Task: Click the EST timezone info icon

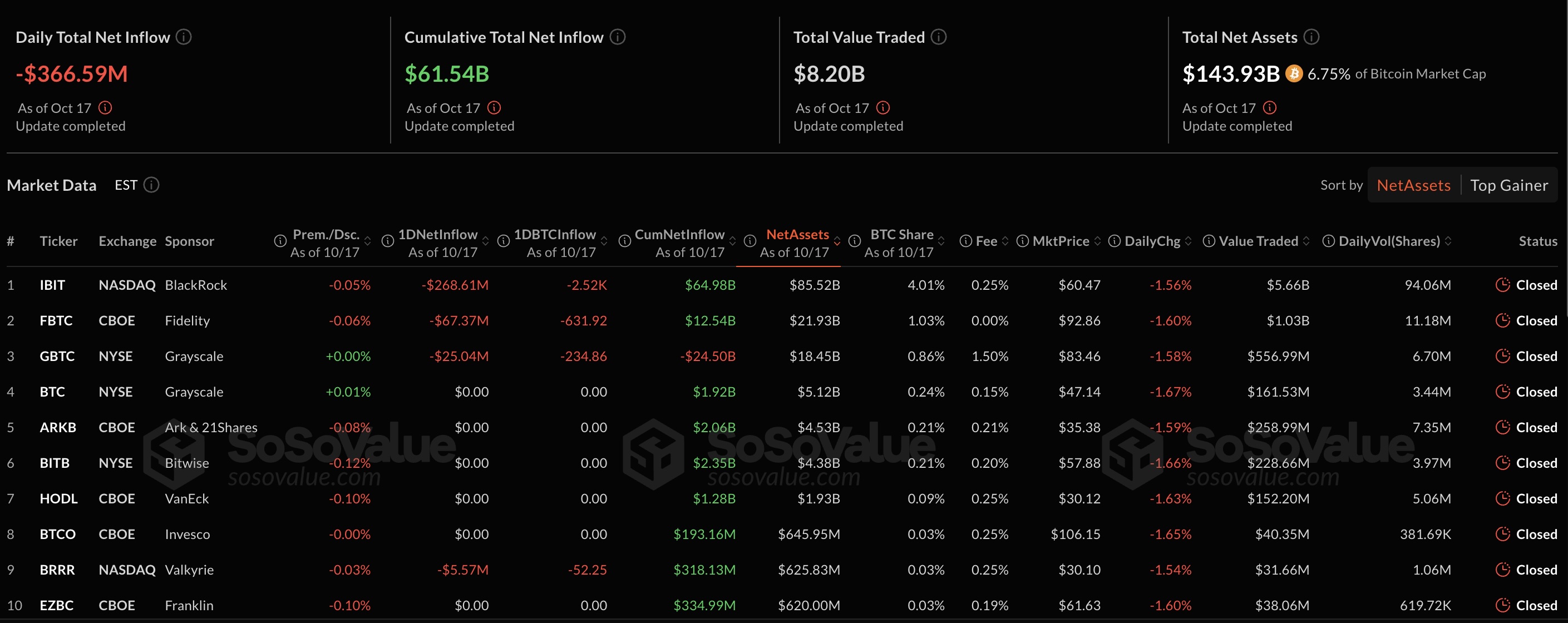Action: click(x=151, y=184)
